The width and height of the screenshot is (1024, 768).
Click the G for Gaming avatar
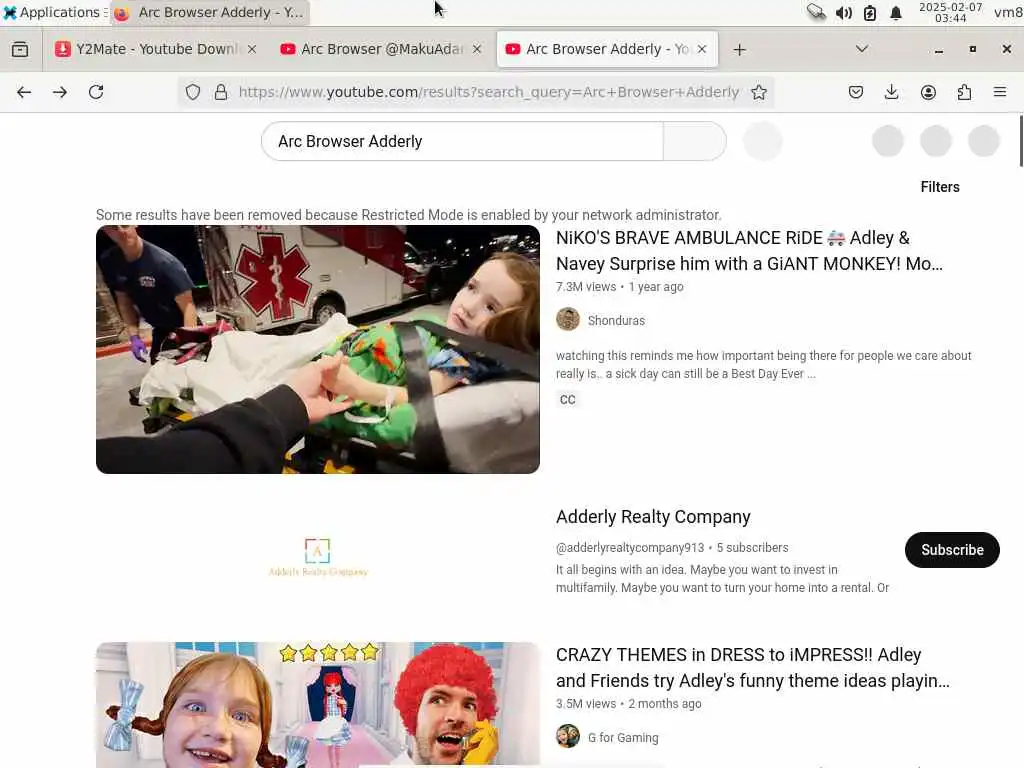[x=568, y=736]
